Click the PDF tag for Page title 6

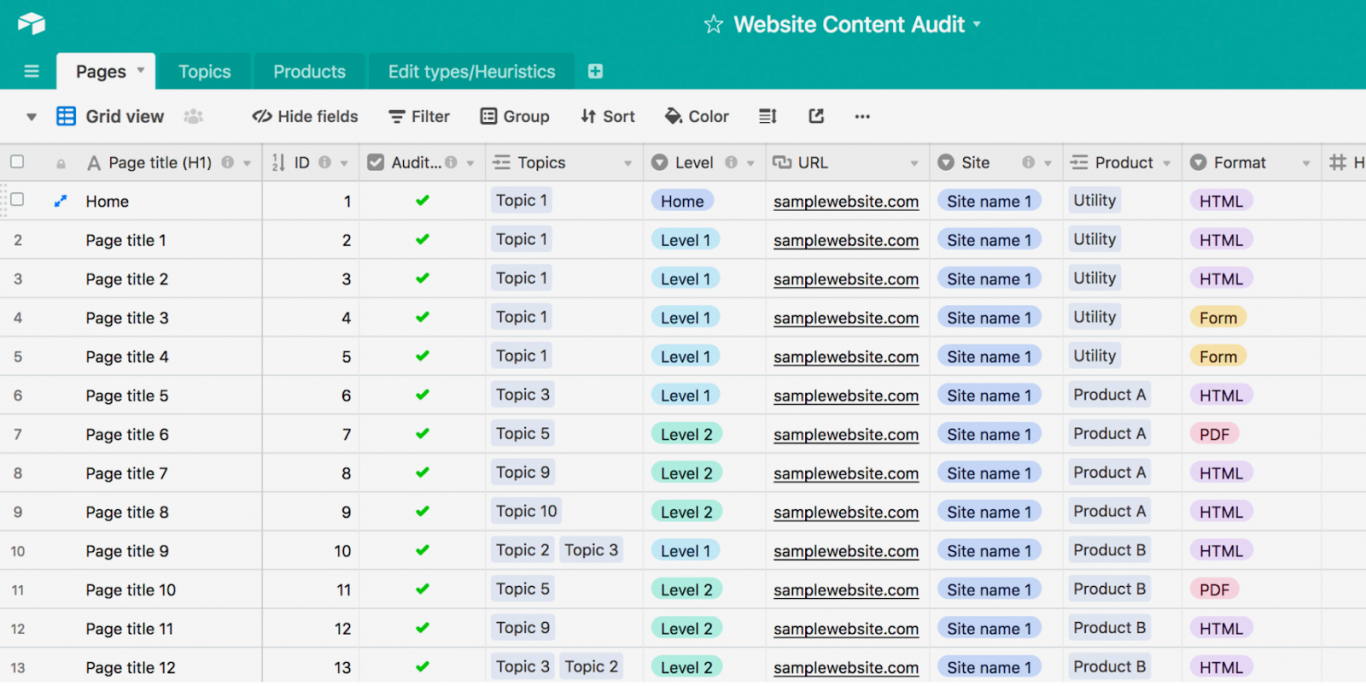(x=1215, y=434)
